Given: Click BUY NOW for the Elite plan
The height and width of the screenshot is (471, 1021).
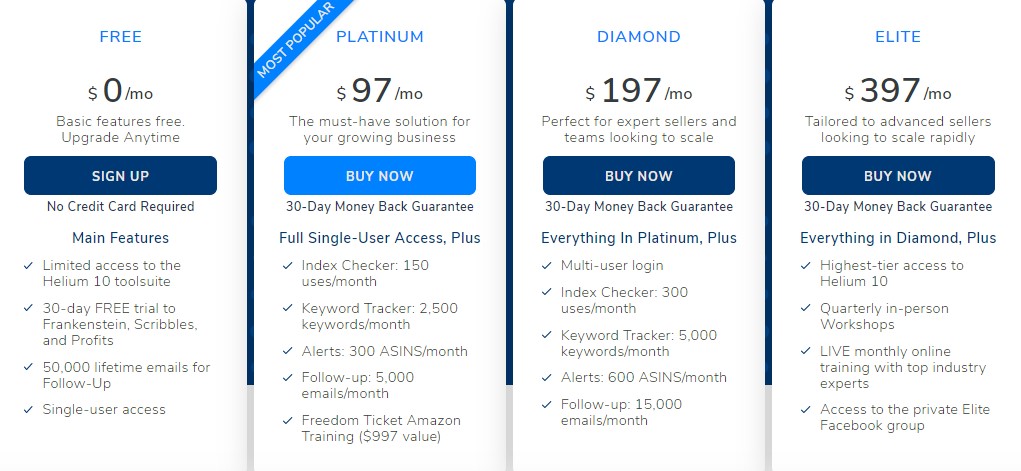Looking at the screenshot, I should (898, 175).
